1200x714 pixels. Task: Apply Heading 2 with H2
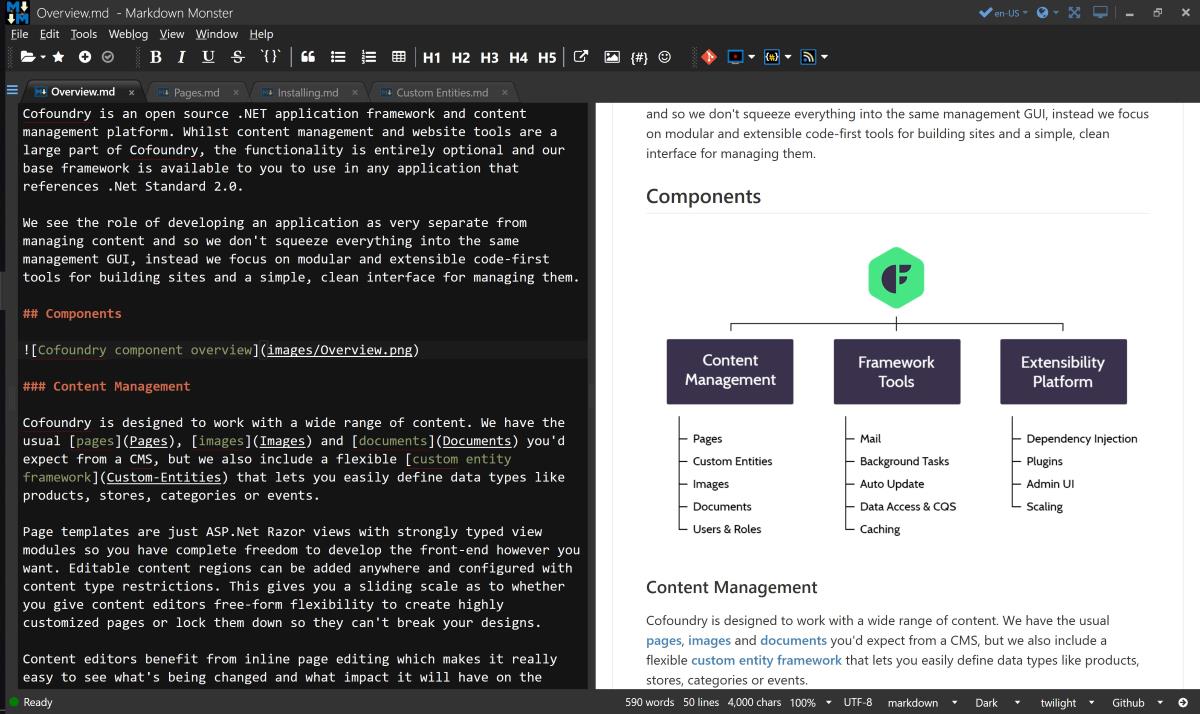click(x=461, y=57)
